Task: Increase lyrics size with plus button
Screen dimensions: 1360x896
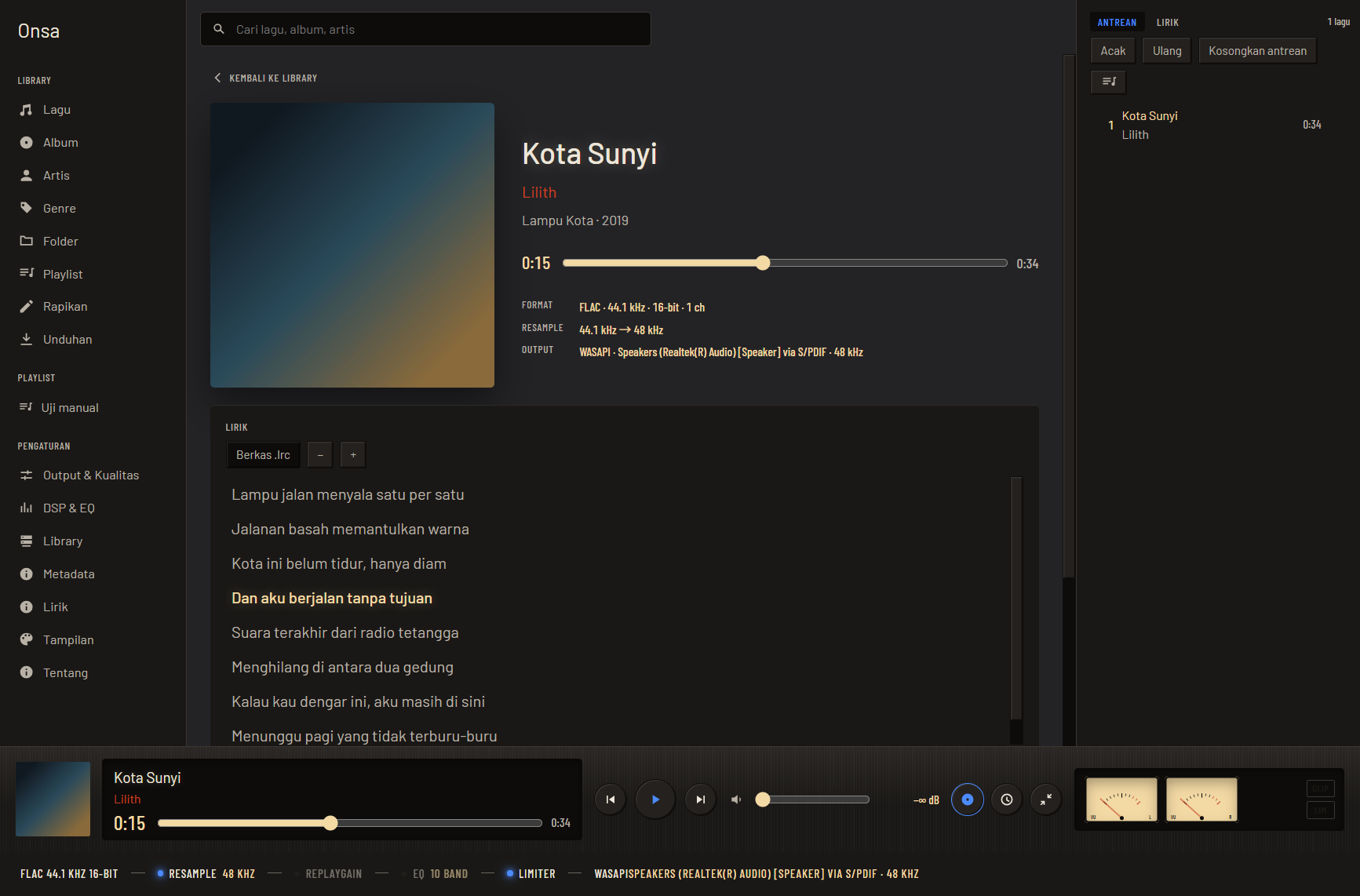Action: pyautogui.click(x=353, y=455)
